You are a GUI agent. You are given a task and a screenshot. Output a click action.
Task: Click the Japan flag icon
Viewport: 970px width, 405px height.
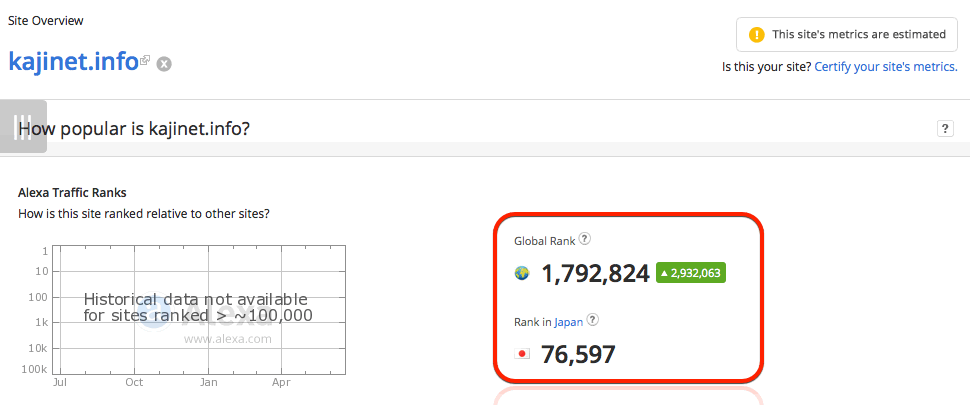click(x=521, y=354)
